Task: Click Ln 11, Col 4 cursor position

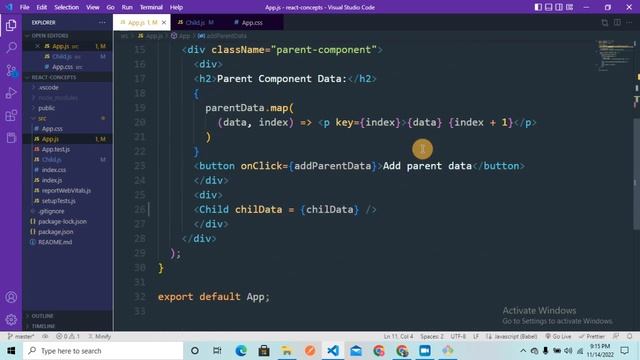Action: (398, 336)
